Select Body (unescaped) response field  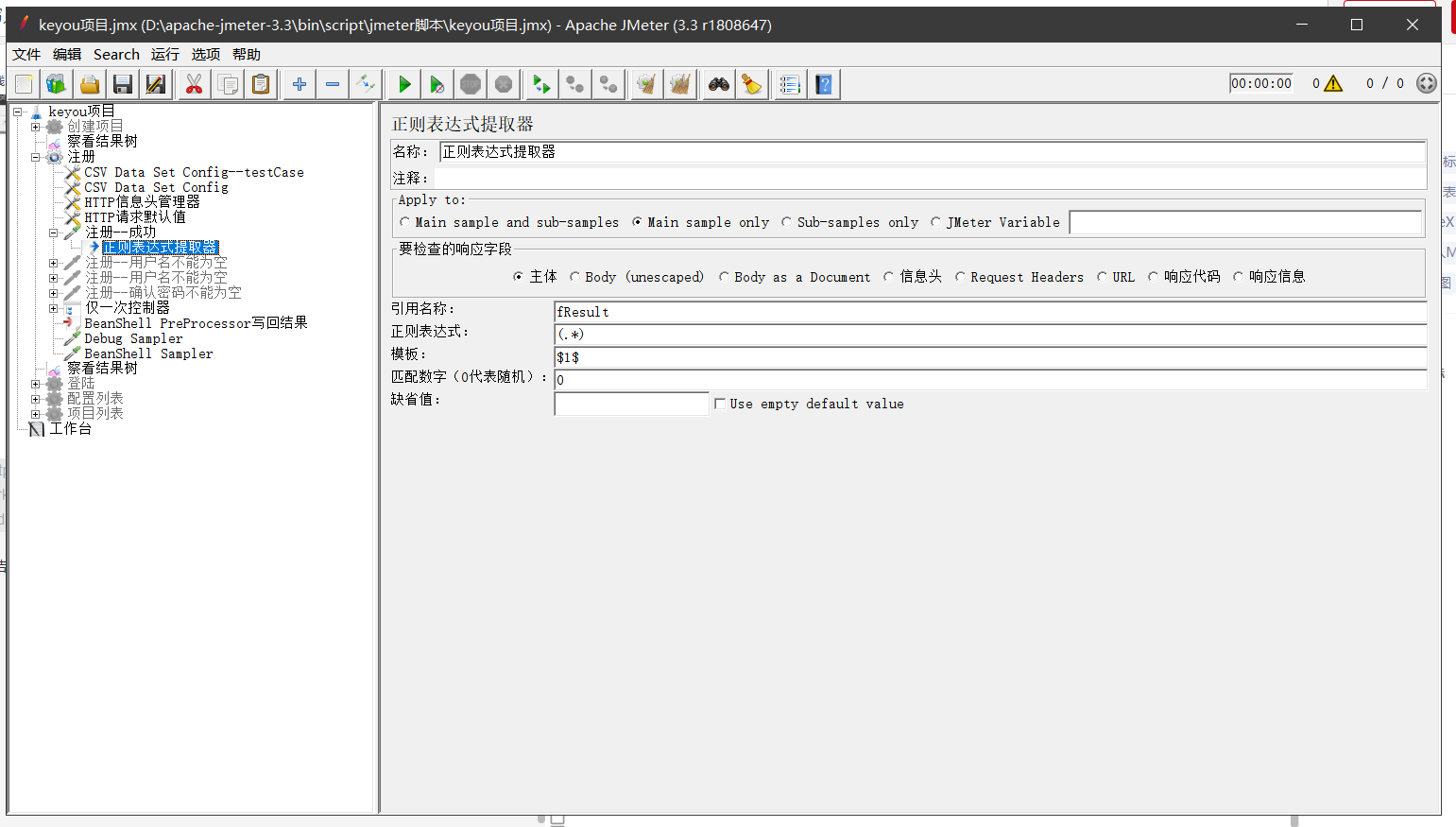point(575,276)
